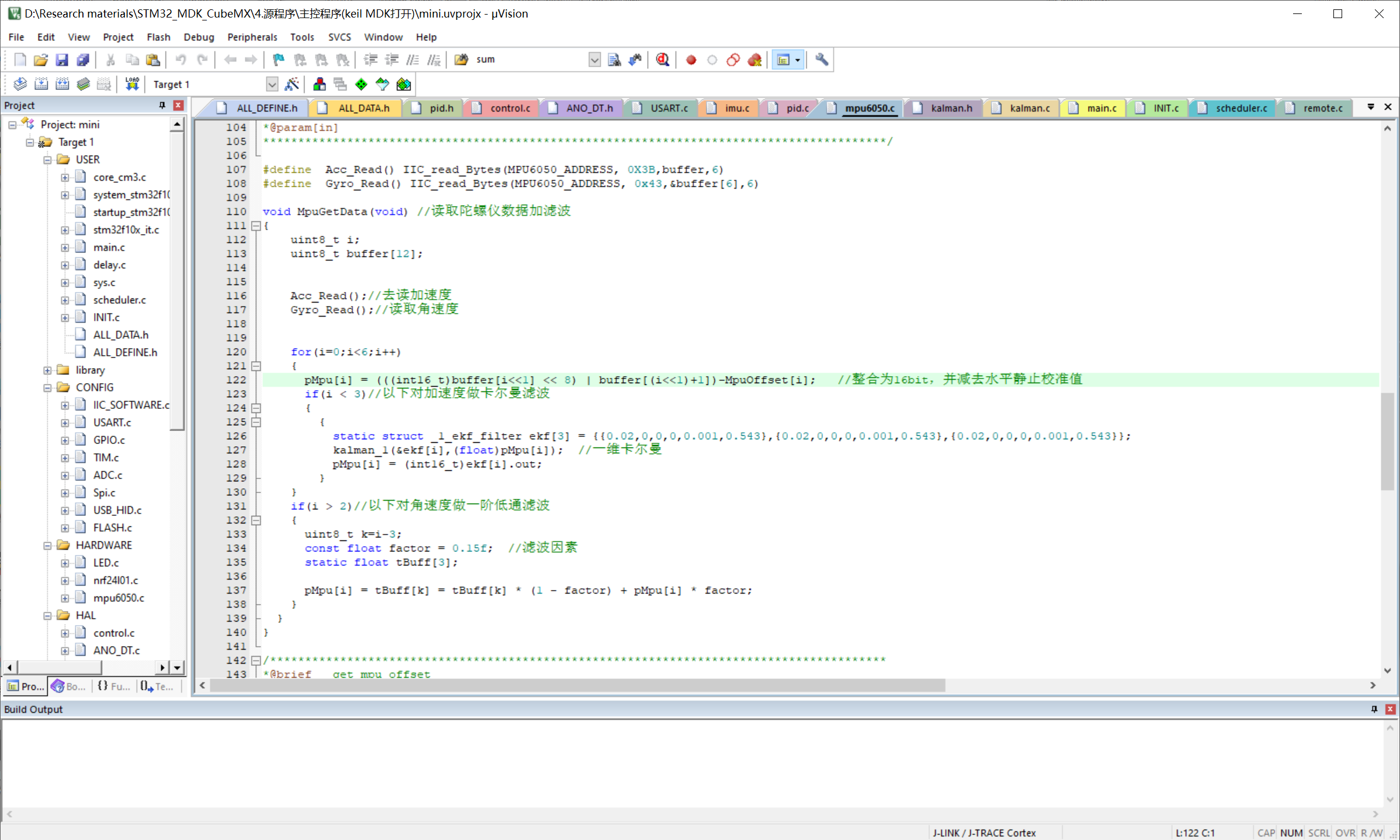The image size is (1400, 840).
Task: Open the Target 1 dropdown
Action: [272, 84]
